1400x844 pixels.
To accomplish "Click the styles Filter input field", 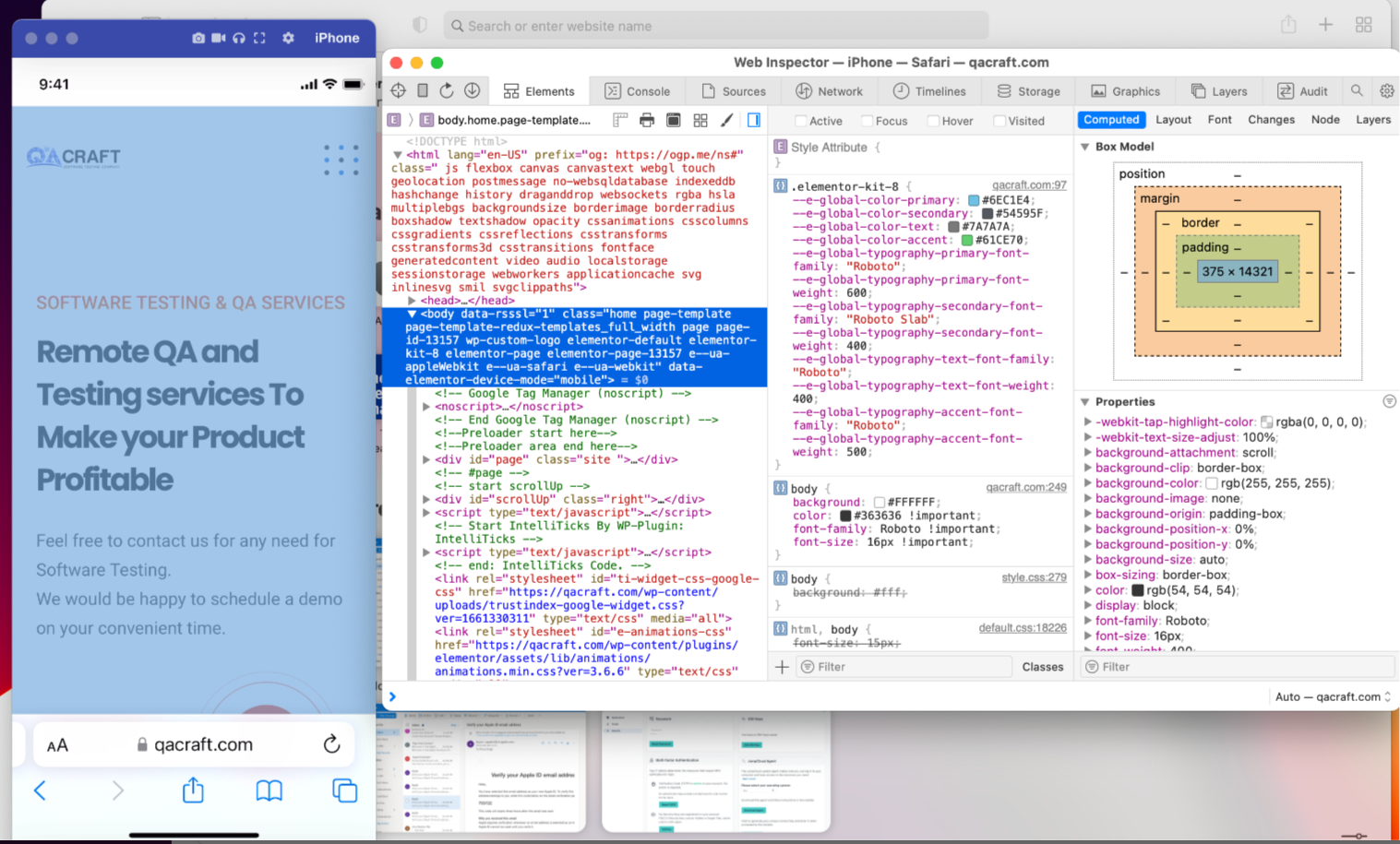I will 904,667.
